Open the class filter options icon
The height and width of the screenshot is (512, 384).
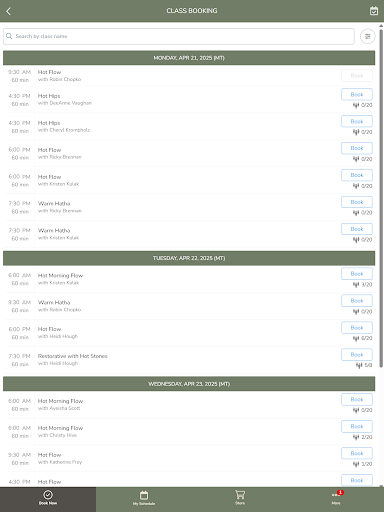coord(368,36)
